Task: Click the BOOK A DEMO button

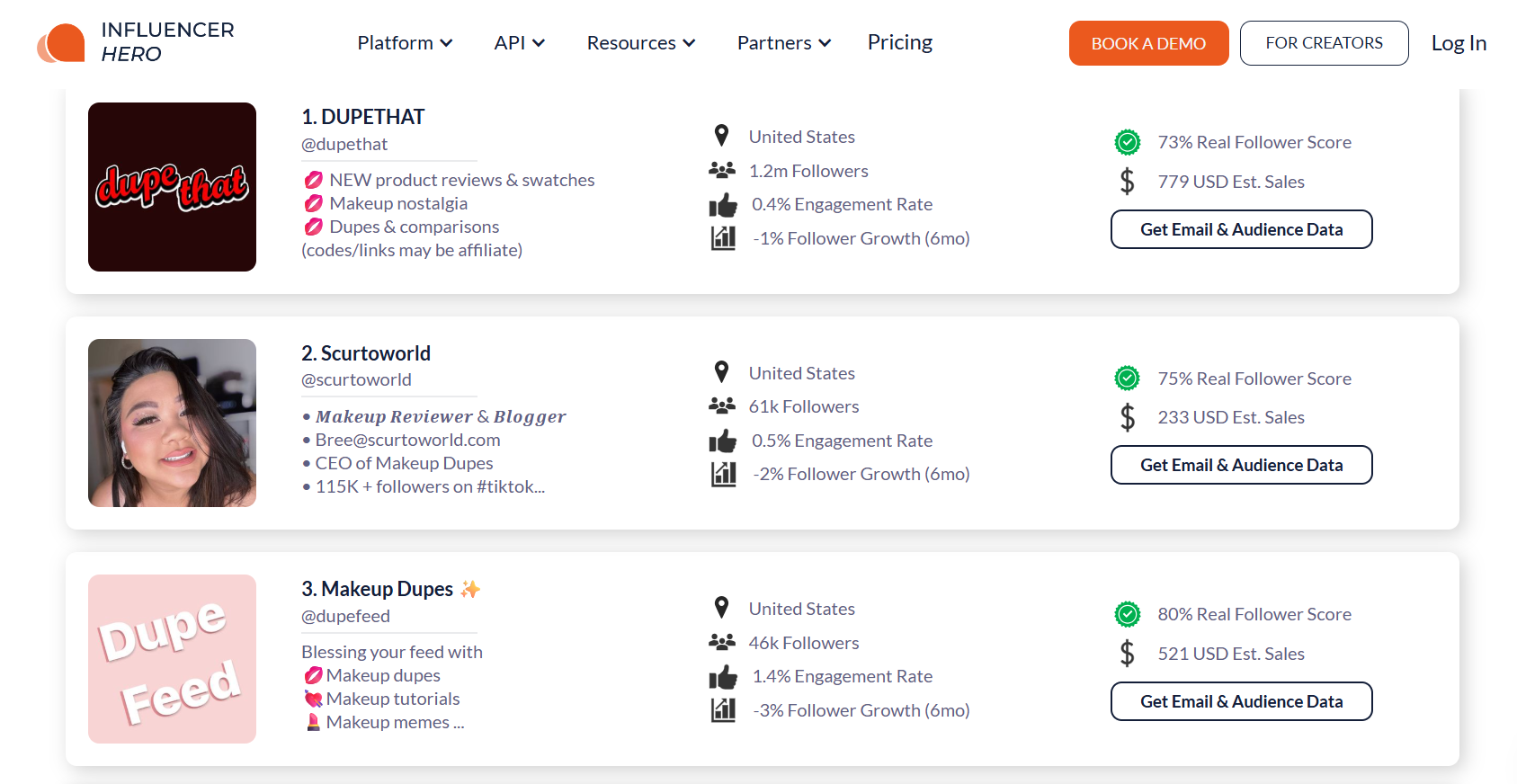Action: coord(1148,43)
